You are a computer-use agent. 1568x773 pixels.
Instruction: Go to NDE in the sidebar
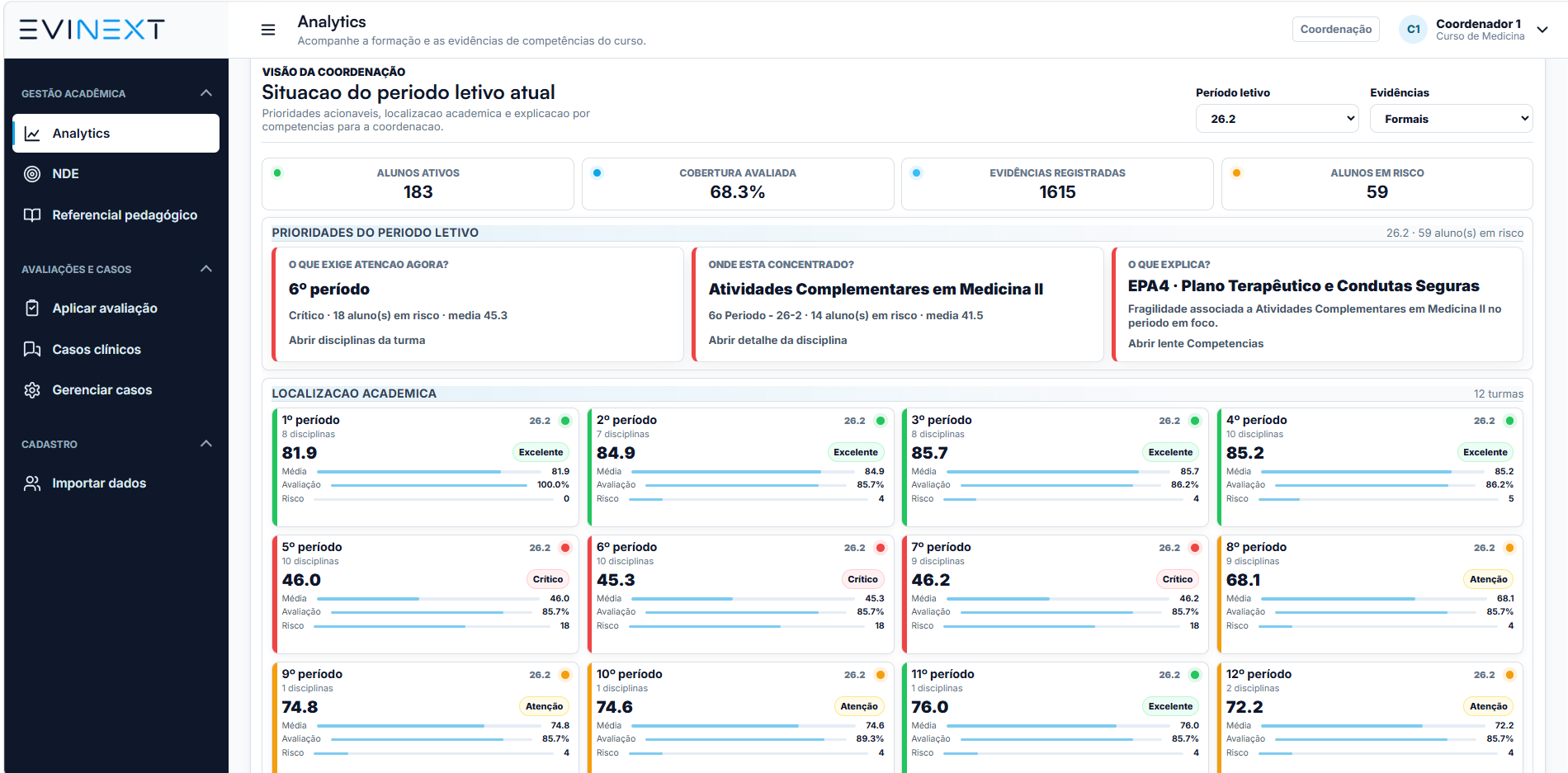[x=116, y=174]
